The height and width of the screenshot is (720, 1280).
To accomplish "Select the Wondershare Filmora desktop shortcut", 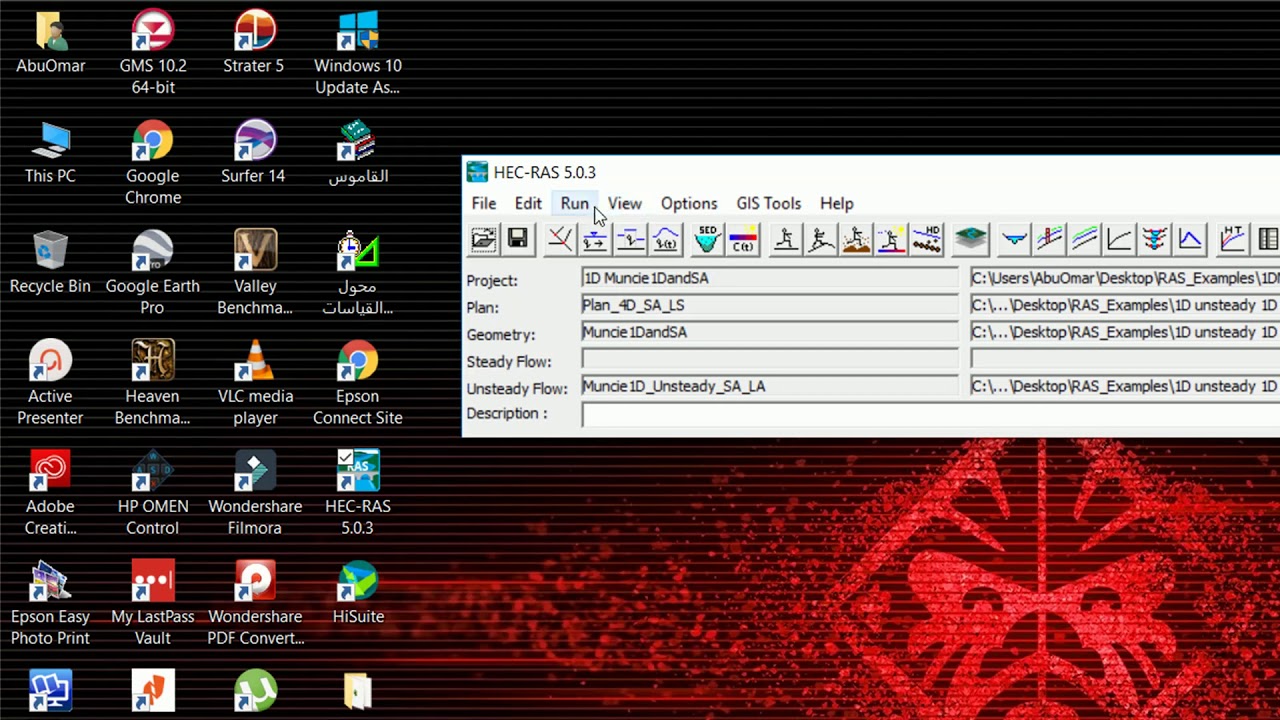I will coord(255,493).
